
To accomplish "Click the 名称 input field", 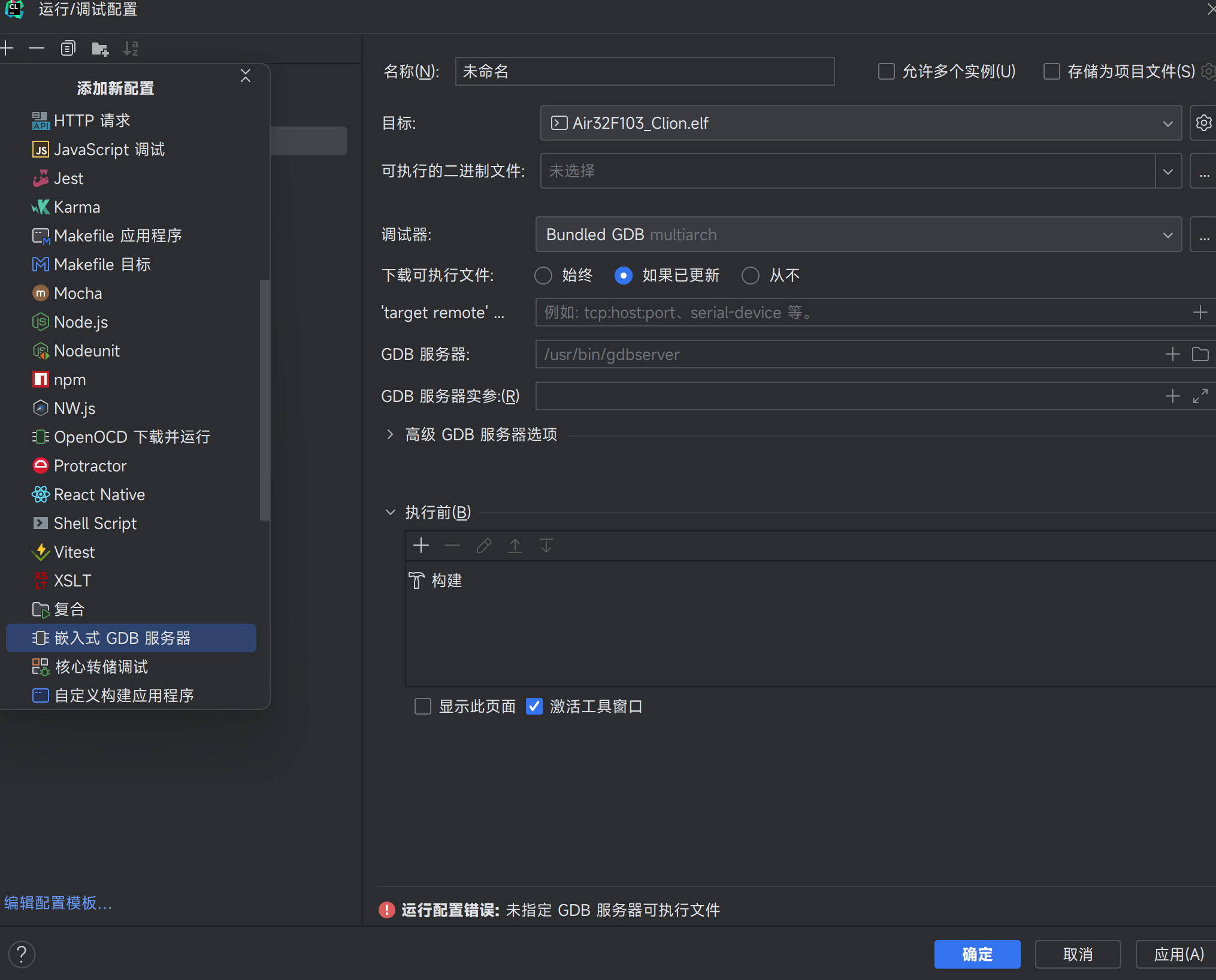I will coord(644,72).
